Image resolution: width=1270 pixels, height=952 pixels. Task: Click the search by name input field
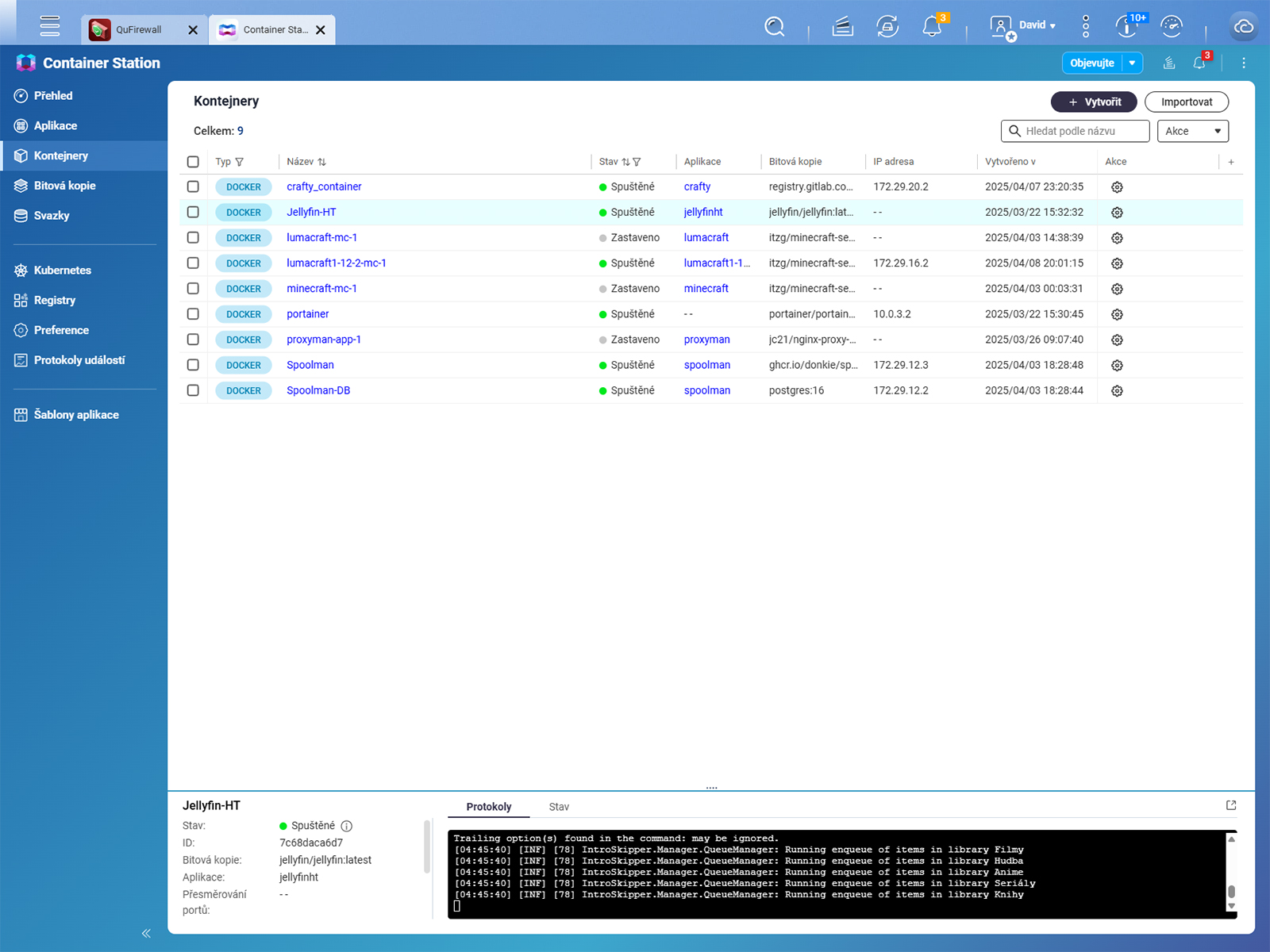[x=1075, y=131]
